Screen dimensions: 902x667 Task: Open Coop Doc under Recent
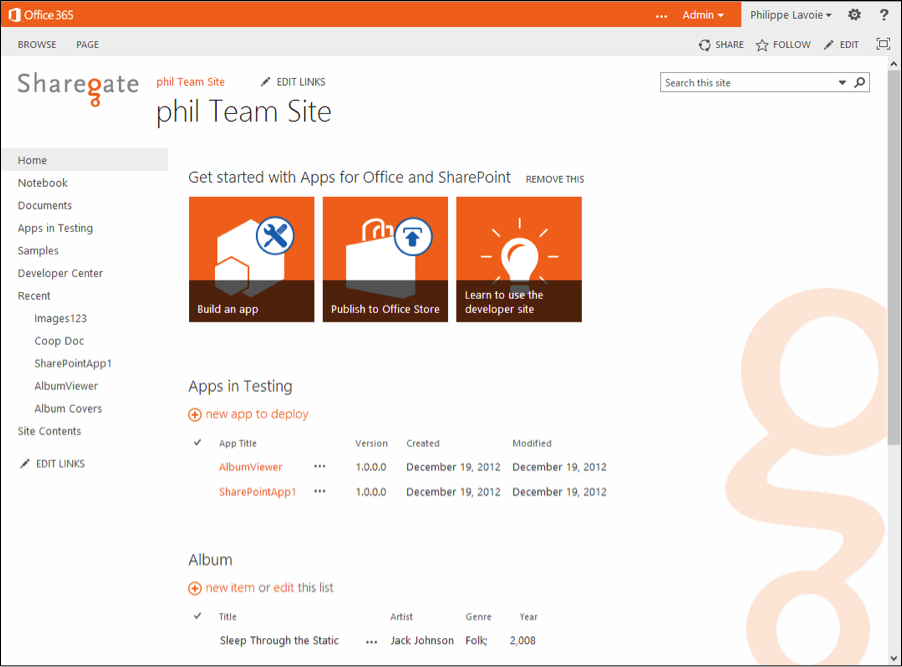pos(59,341)
